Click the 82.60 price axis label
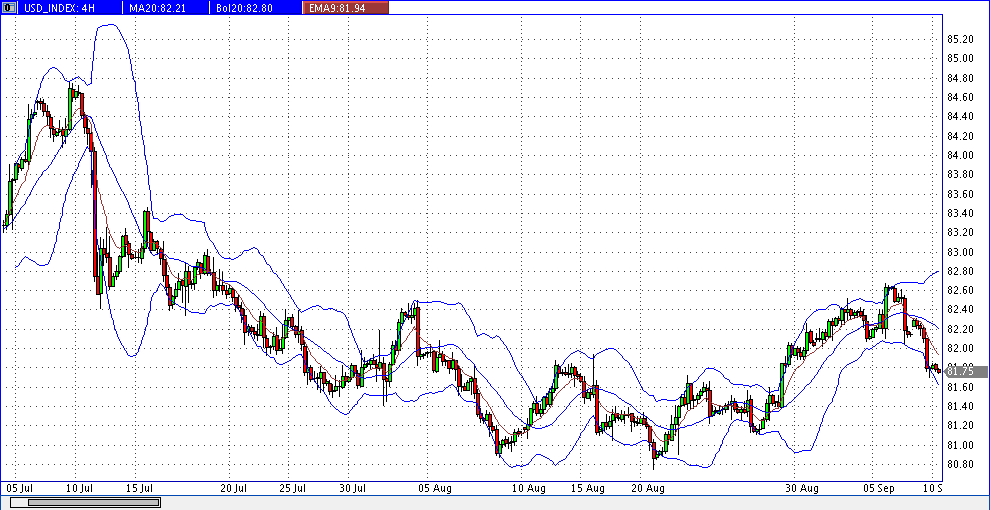990x510 pixels. pyautogui.click(x=960, y=290)
